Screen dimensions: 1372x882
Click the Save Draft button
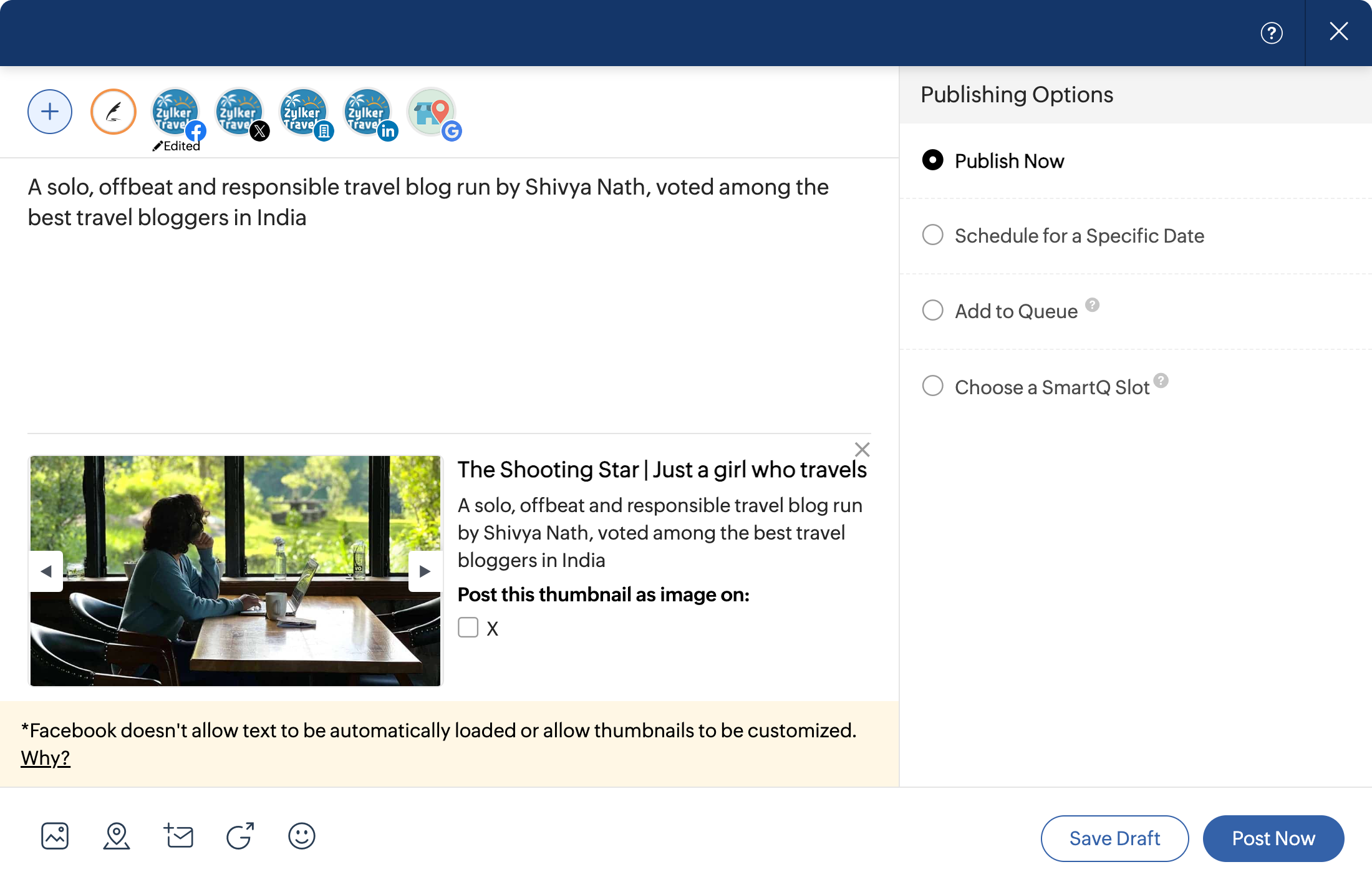coord(1114,838)
